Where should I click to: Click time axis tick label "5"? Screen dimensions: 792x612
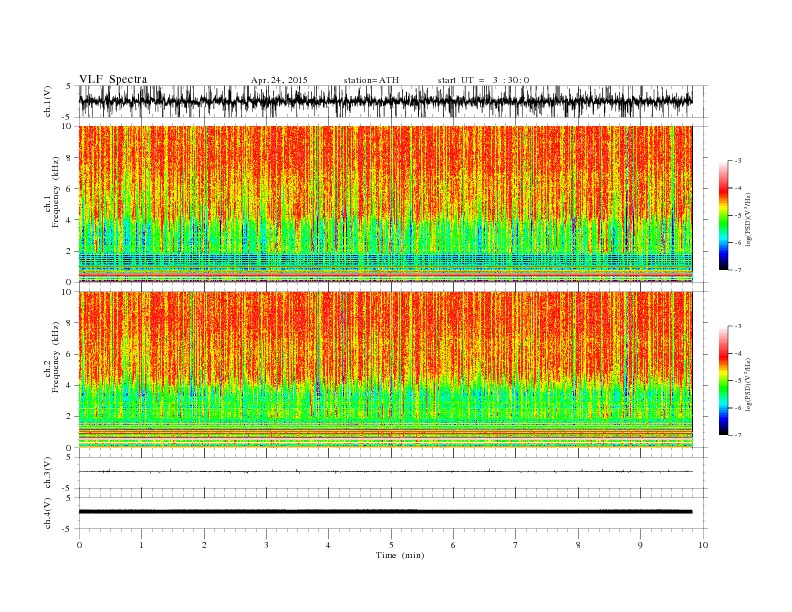tap(391, 545)
